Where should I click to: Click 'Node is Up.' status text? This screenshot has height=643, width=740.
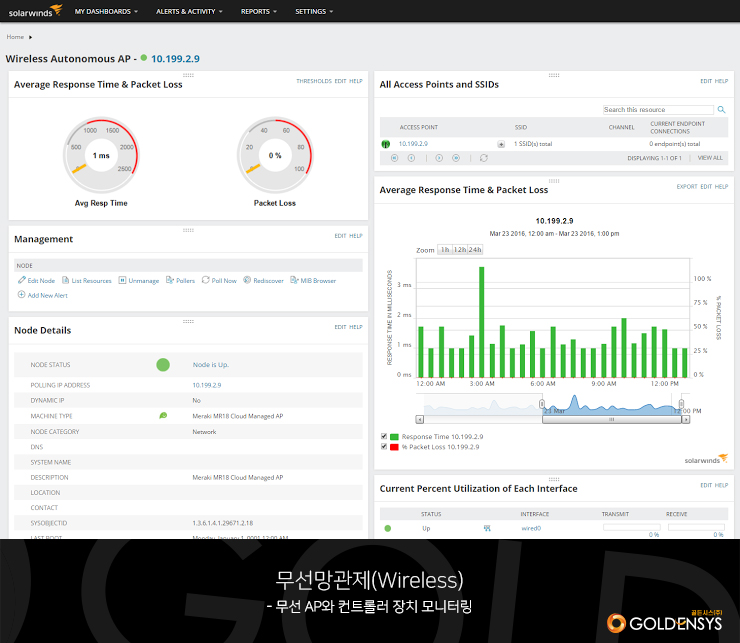point(210,364)
